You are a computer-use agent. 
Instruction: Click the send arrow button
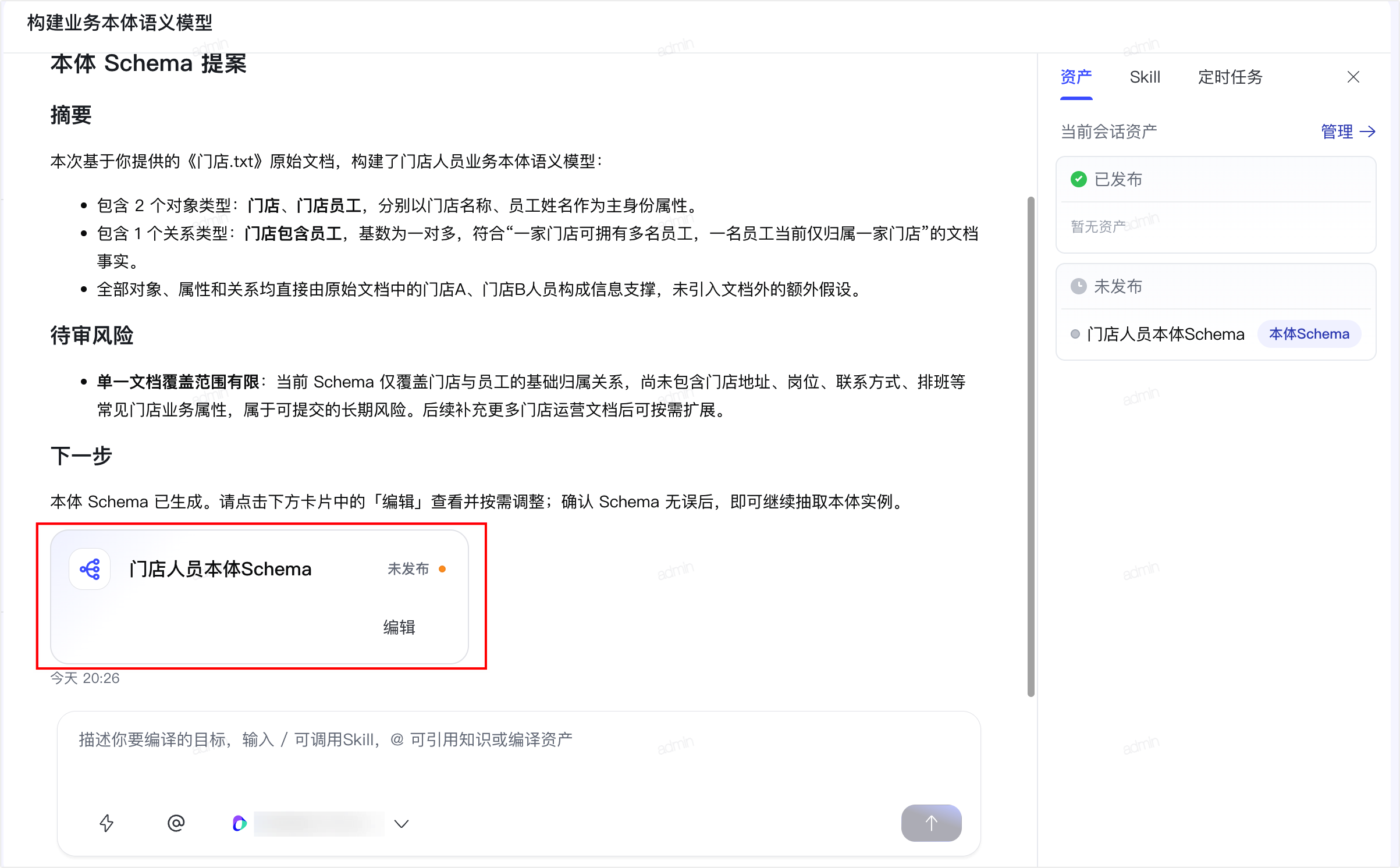931,823
